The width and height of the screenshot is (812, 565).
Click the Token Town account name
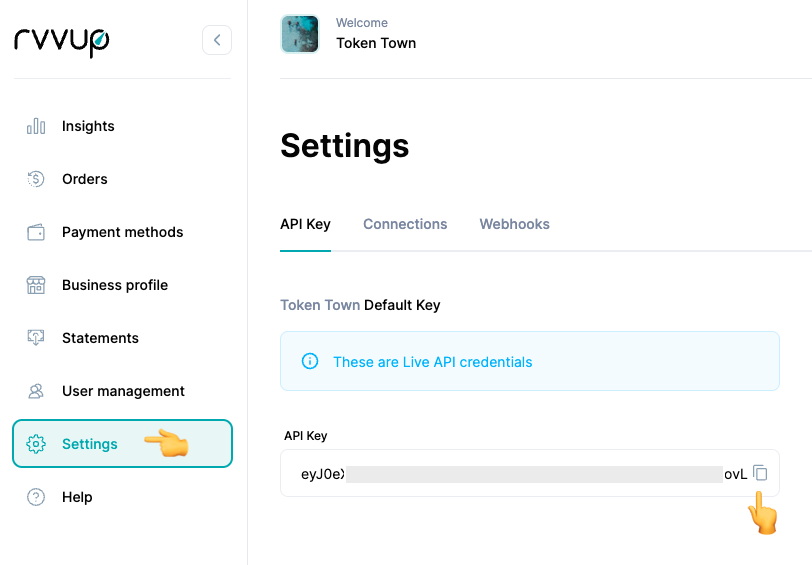tap(376, 43)
